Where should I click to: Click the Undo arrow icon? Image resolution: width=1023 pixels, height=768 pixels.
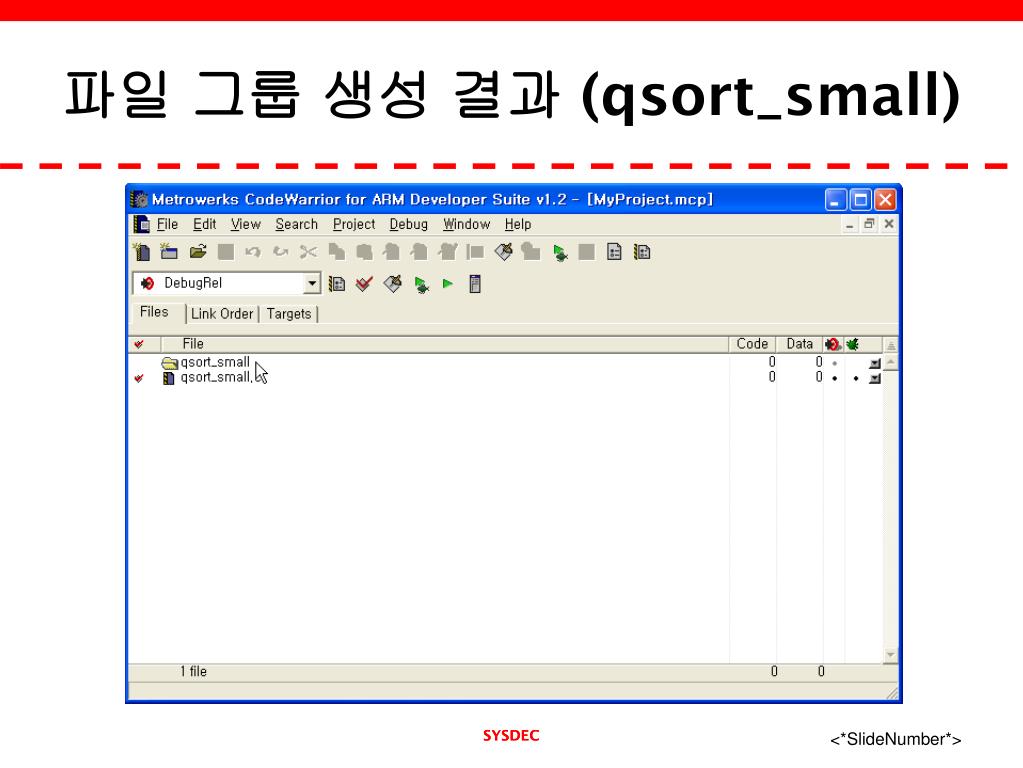click(253, 252)
